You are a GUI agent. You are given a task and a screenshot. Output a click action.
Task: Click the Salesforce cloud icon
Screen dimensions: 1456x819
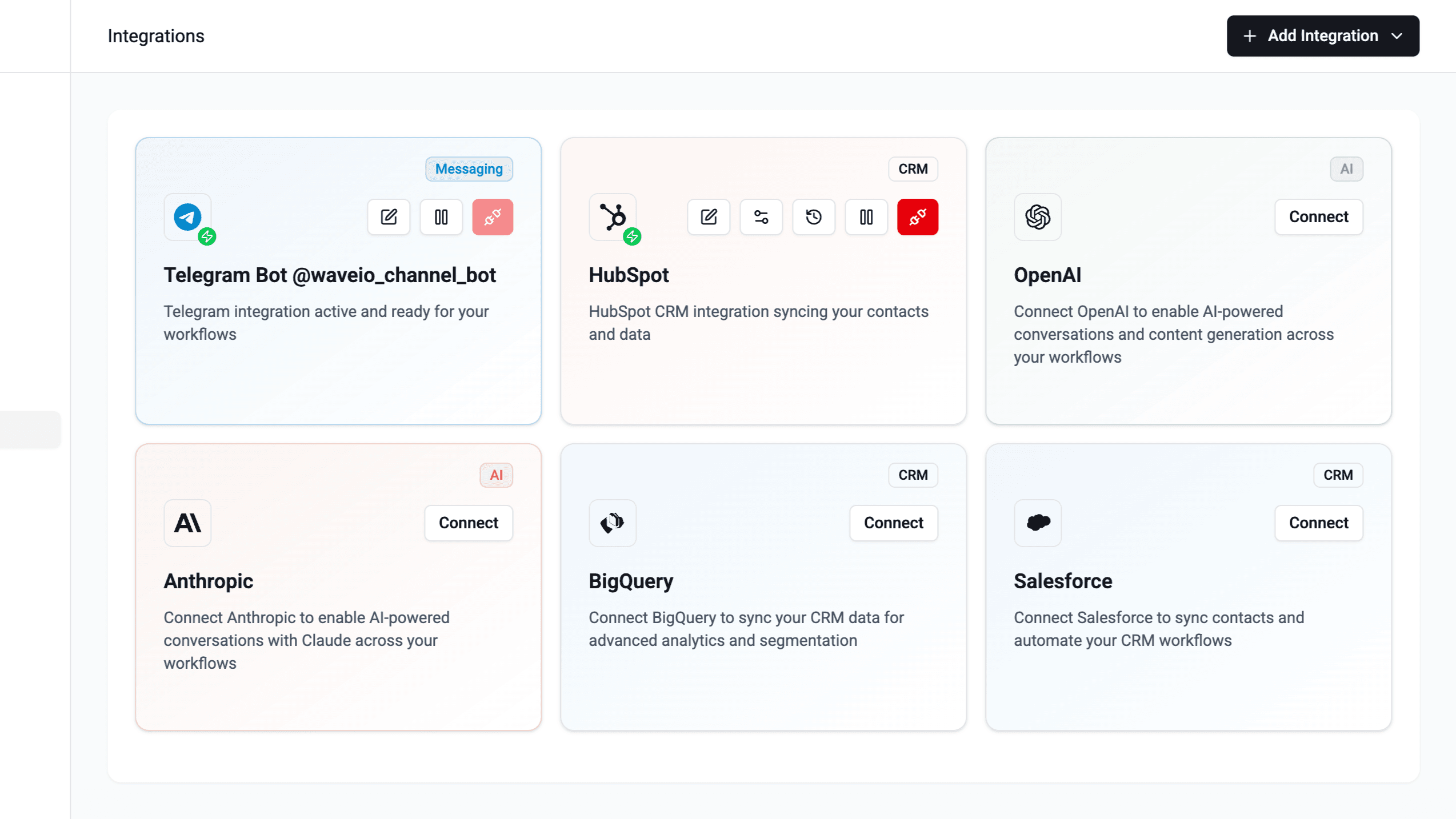pos(1038,523)
